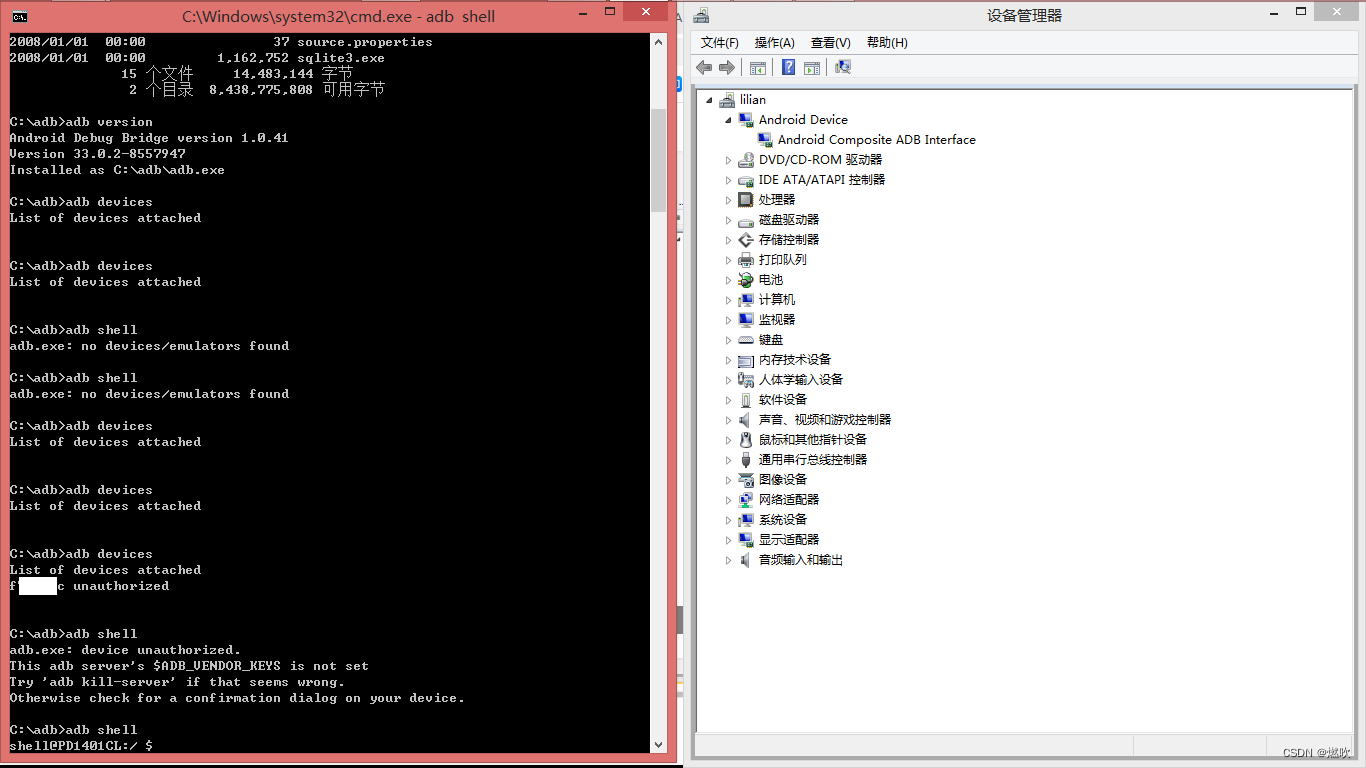
Task: Open the 操作(A) menu
Action: click(x=775, y=42)
